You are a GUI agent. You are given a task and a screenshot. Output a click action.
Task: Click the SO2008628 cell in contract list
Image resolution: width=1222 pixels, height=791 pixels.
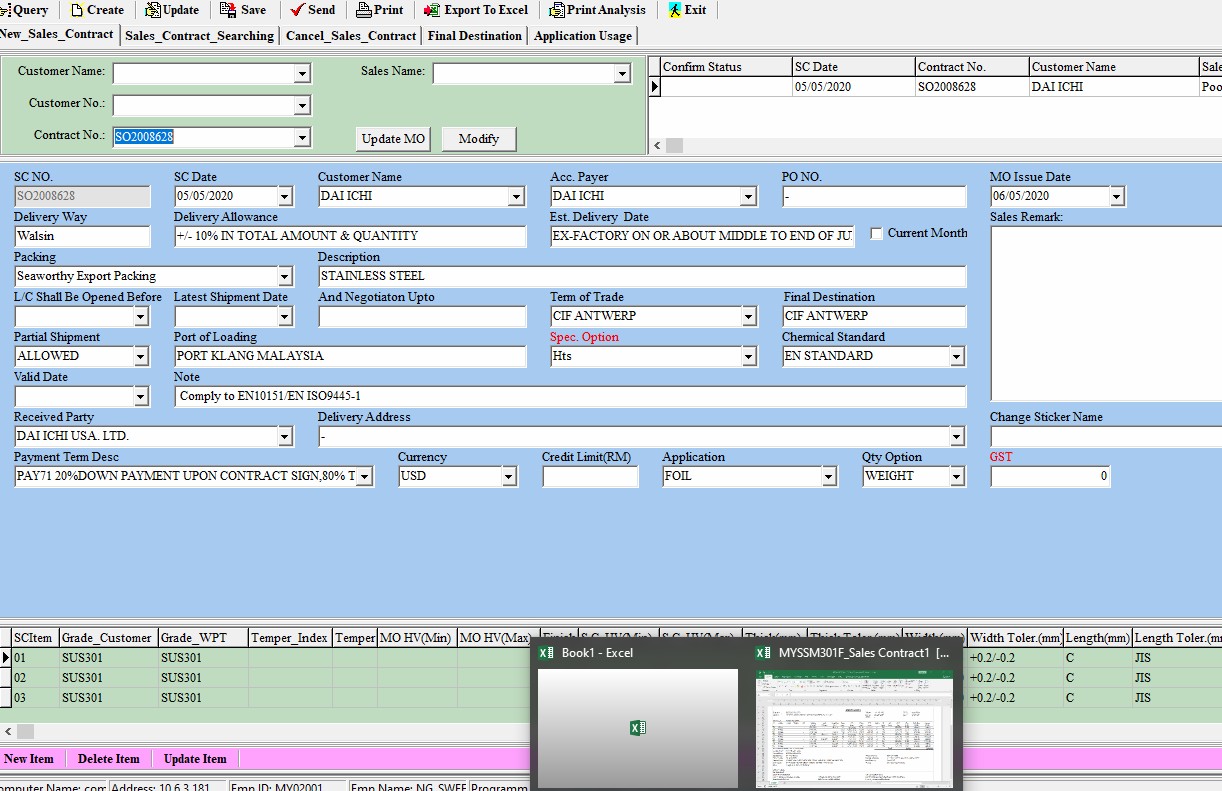(x=972, y=87)
